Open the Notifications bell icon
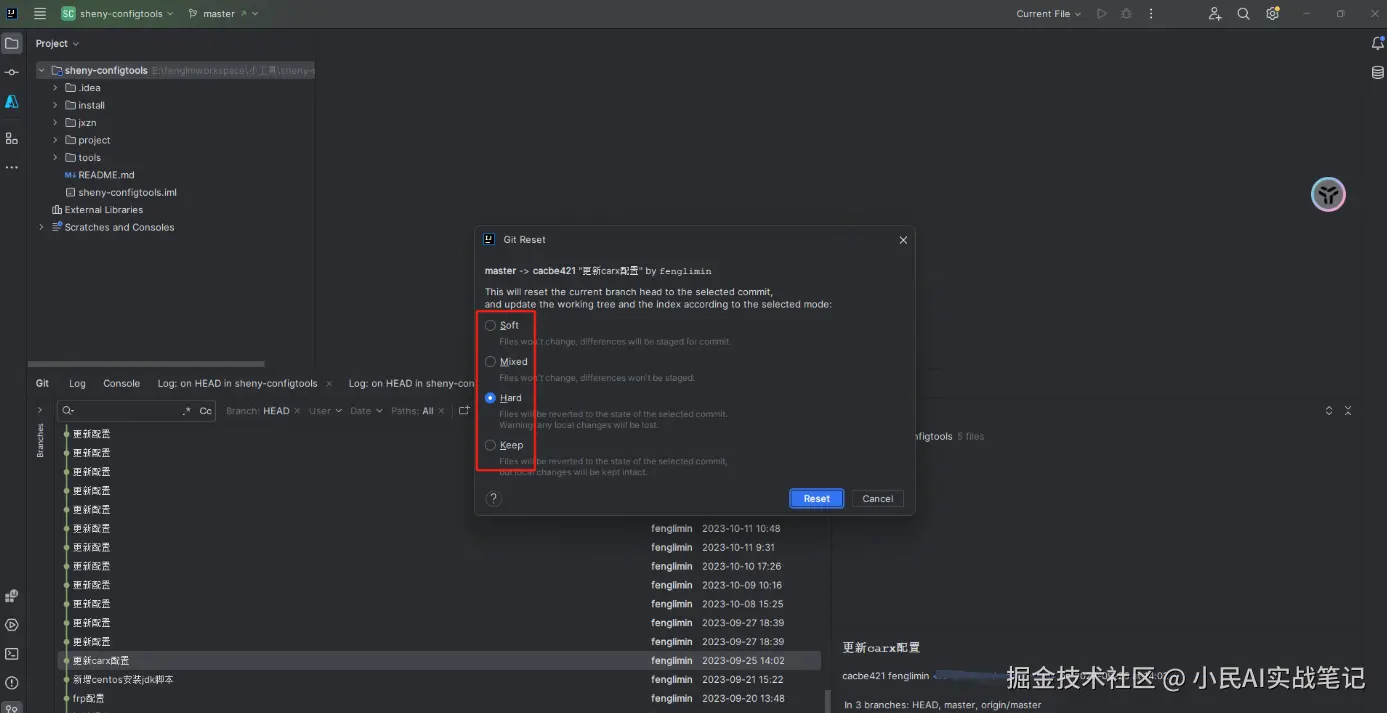Viewport: 1387px width, 713px height. (1377, 44)
